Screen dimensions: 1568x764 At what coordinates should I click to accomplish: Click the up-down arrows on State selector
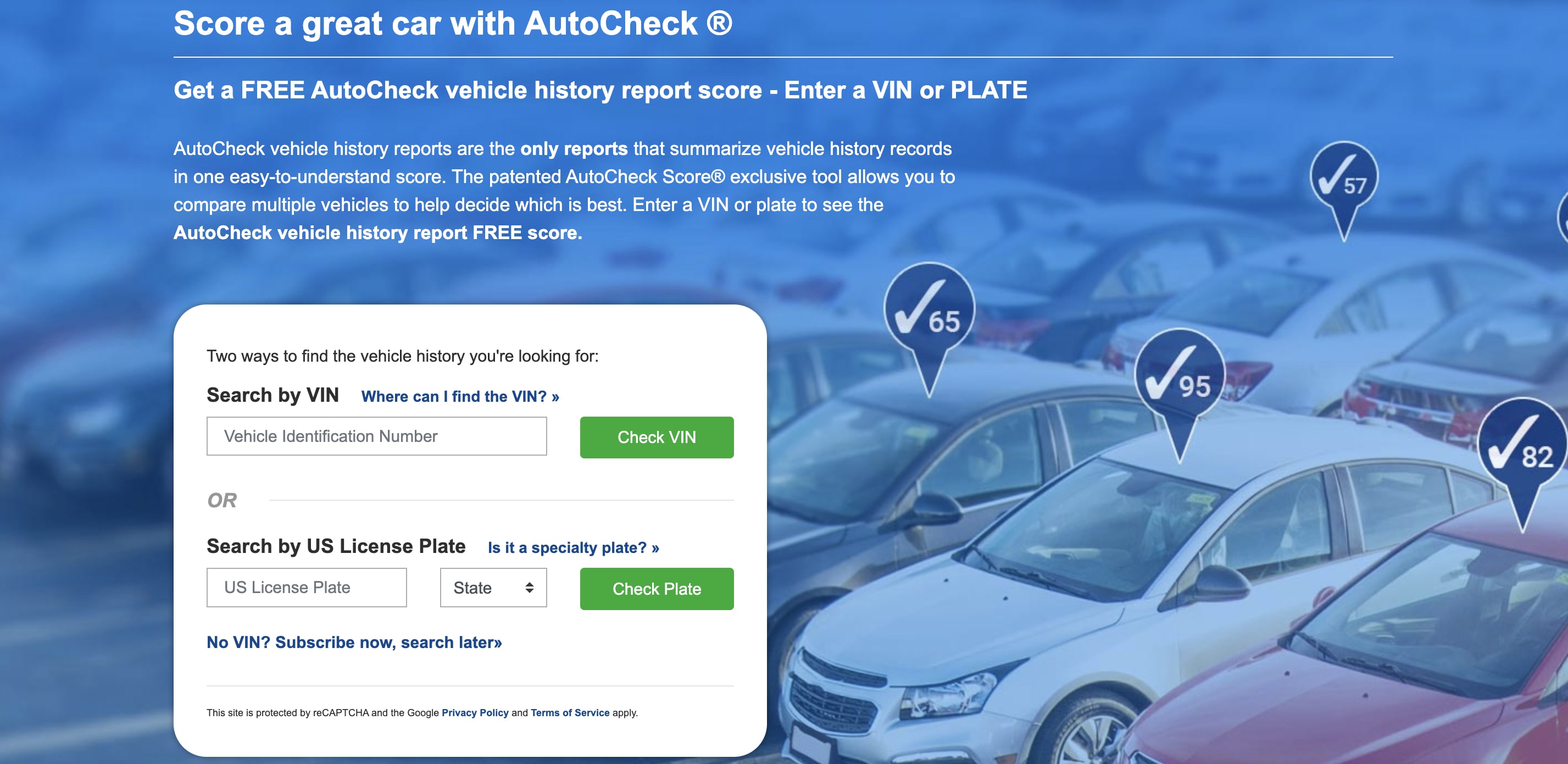coord(529,588)
